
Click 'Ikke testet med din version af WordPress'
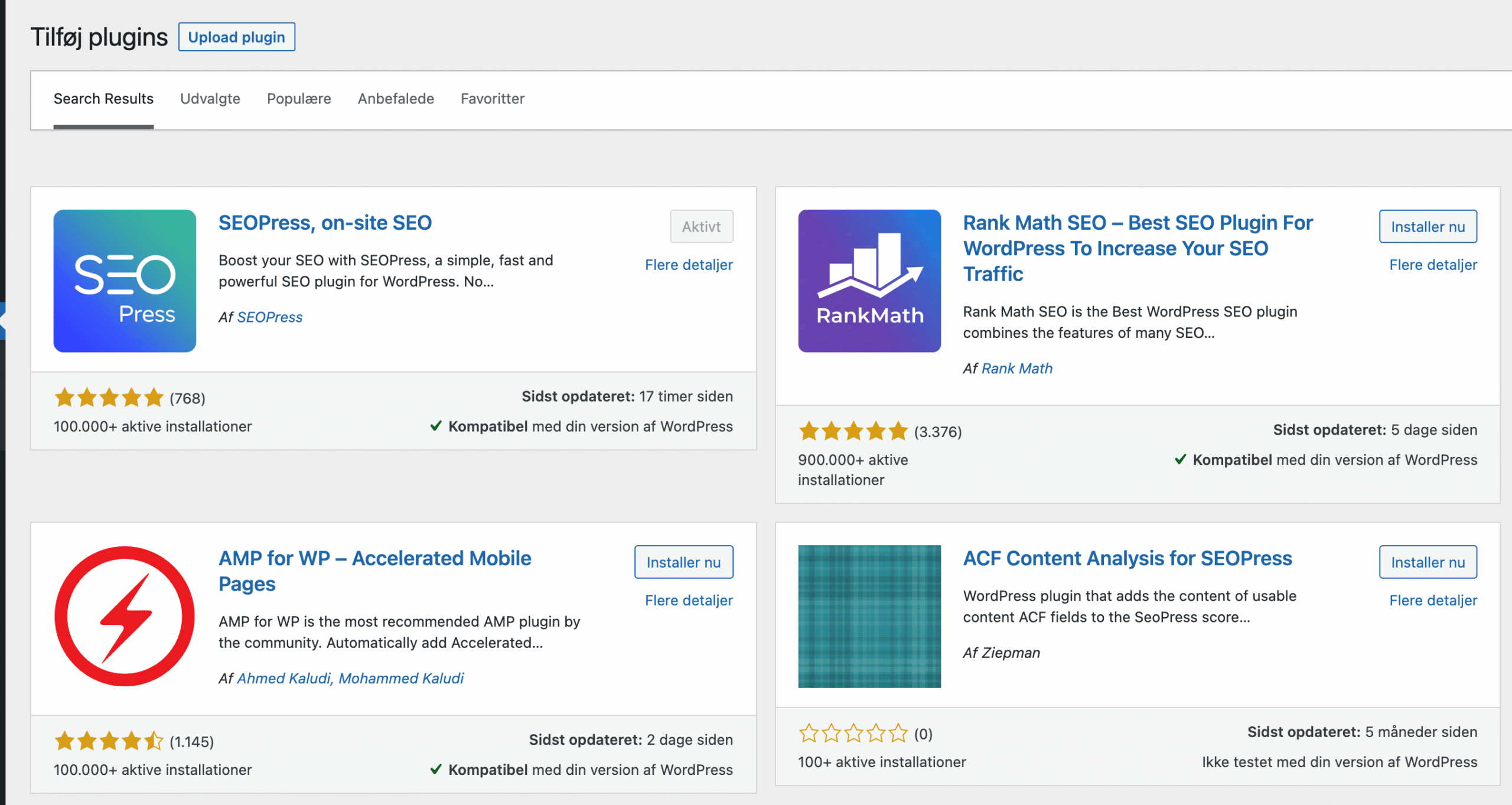click(x=1340, y=762)
